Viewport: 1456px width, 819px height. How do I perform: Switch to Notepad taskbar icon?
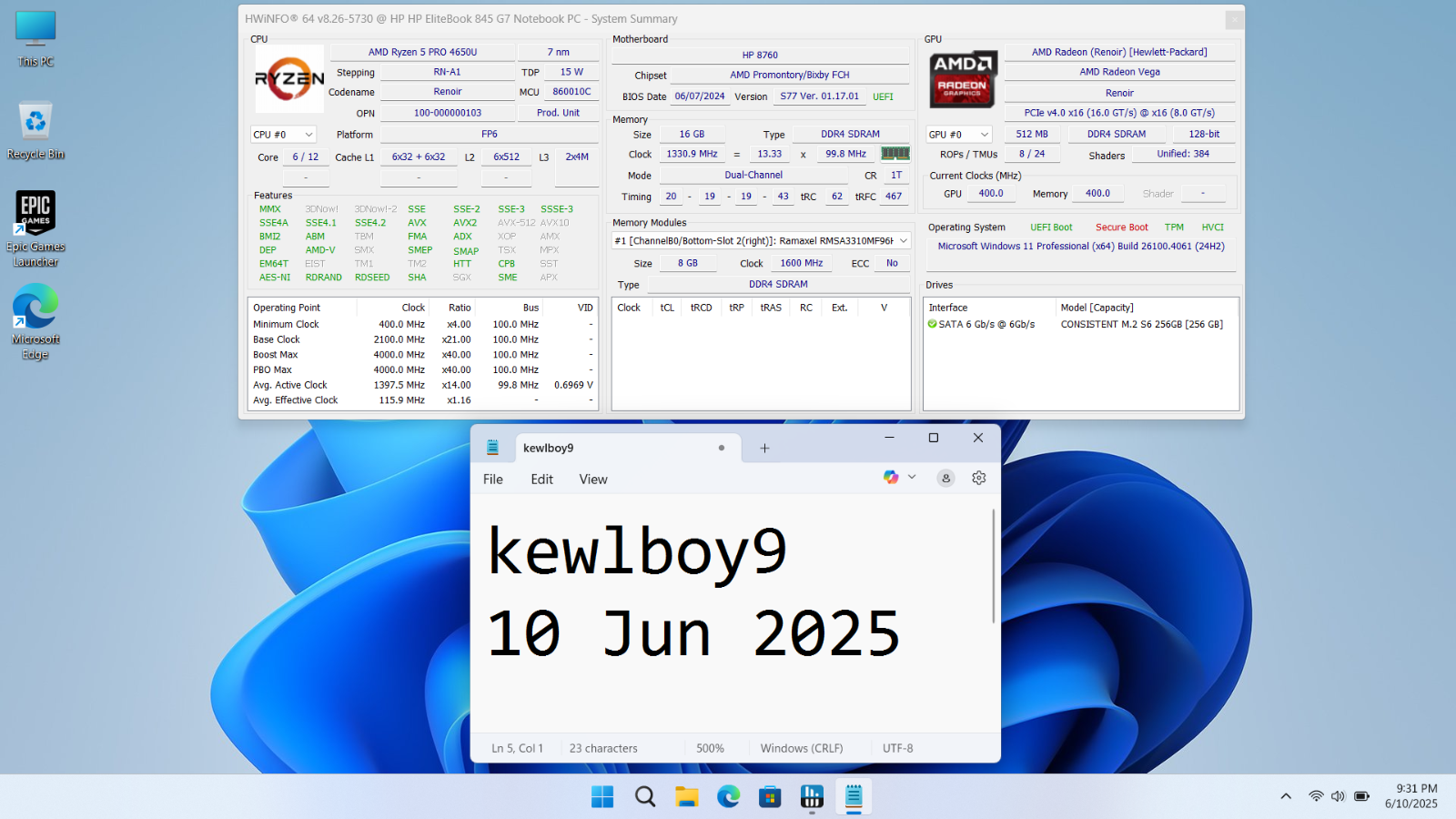click(854, 797)
